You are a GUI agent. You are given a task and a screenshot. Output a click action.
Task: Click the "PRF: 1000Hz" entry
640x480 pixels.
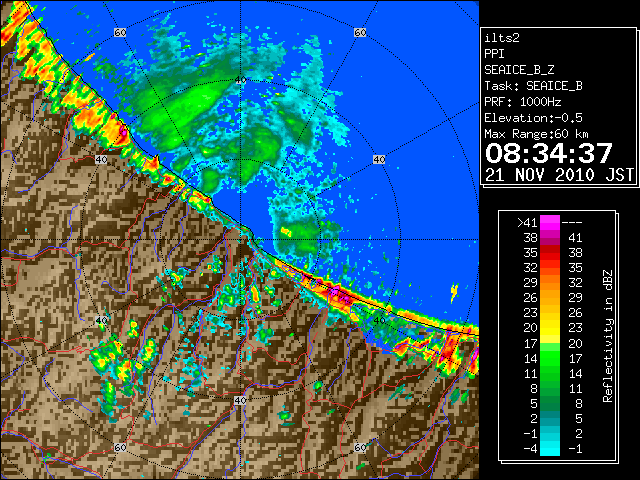point(523,102)
